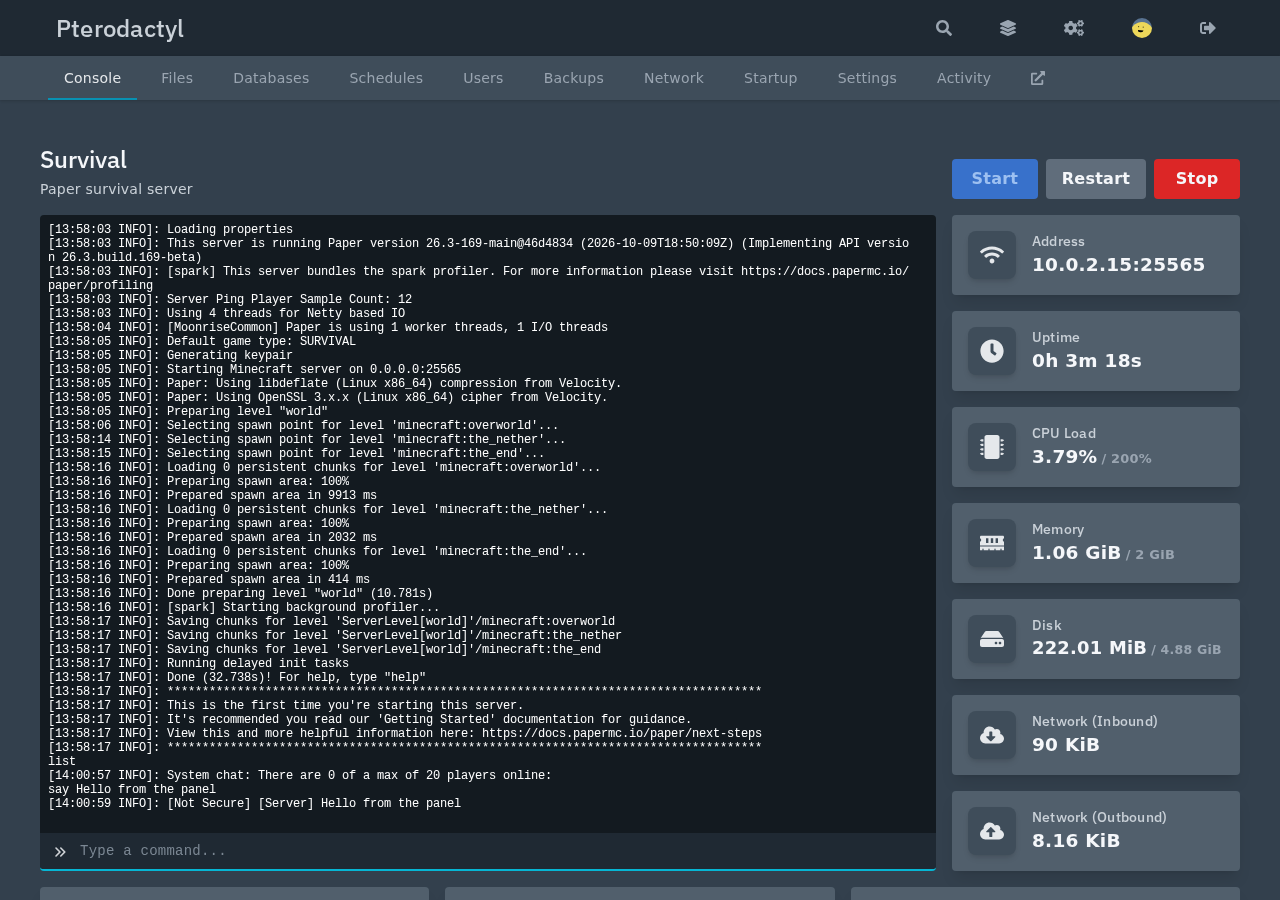Viewport: 1280px width, 900px height.
Task: Click the inbound value 90 KiB
Action: pyautogui.click(x=1066, y=745)
